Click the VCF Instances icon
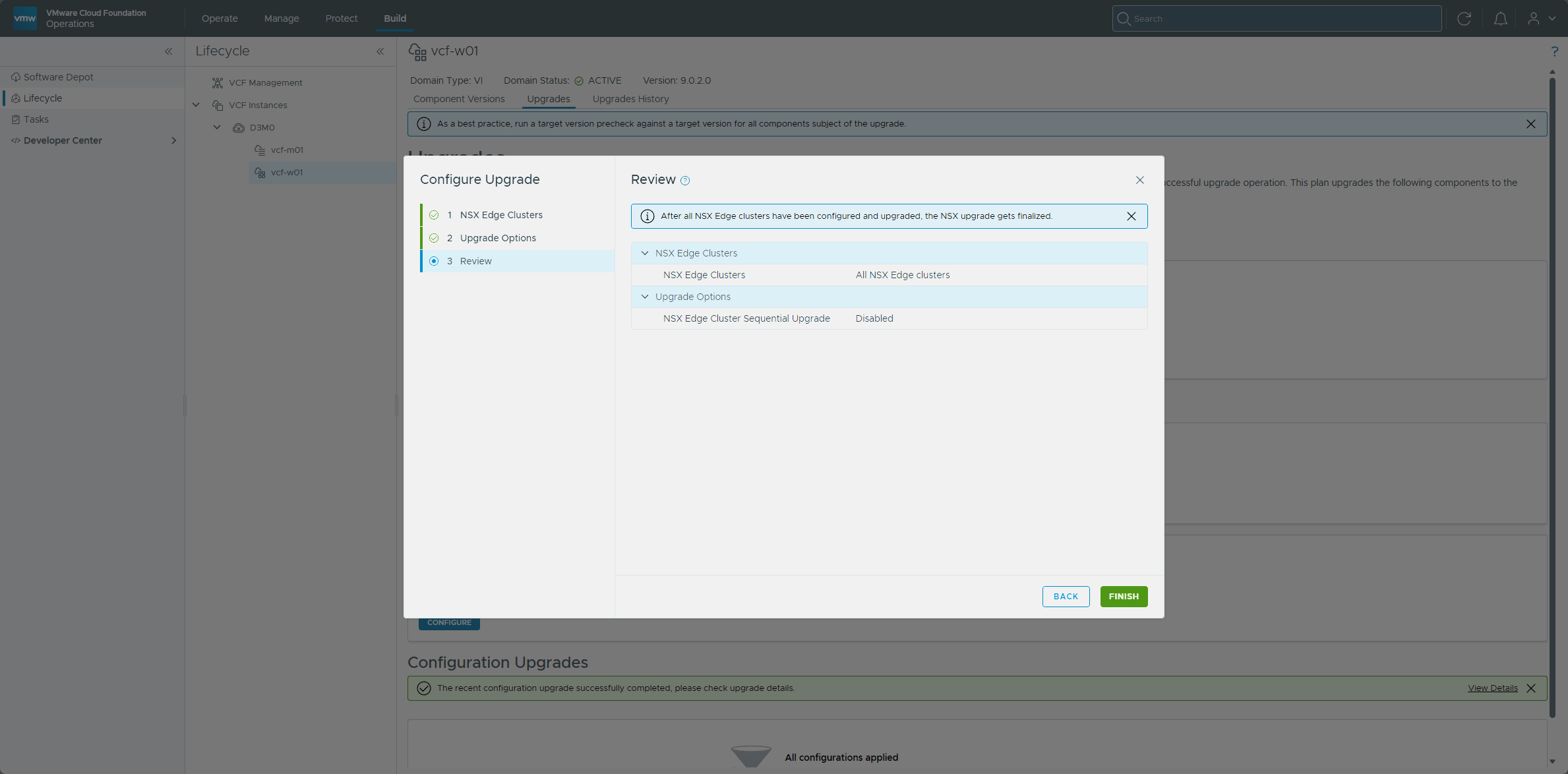 coord(218,105)
